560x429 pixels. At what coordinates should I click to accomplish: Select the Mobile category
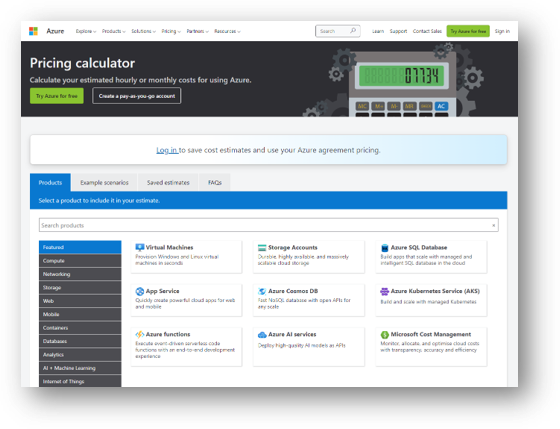click(80, 314)
